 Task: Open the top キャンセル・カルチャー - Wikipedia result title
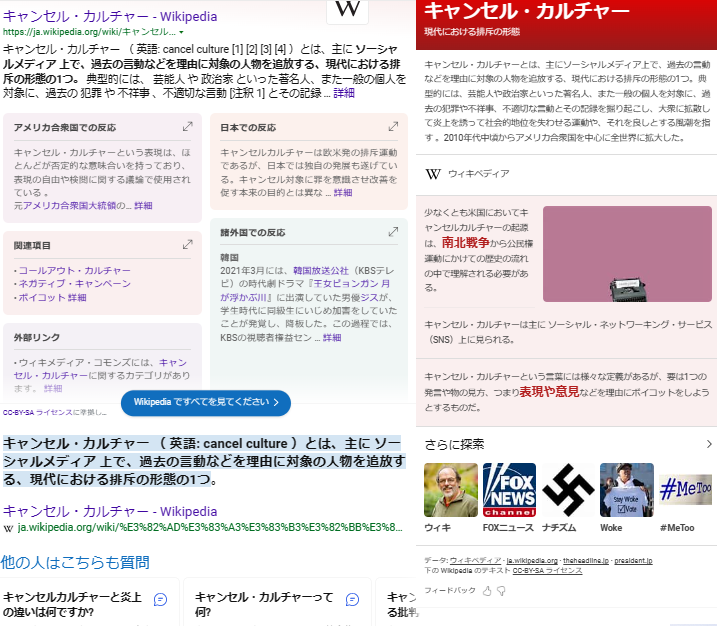110,16
